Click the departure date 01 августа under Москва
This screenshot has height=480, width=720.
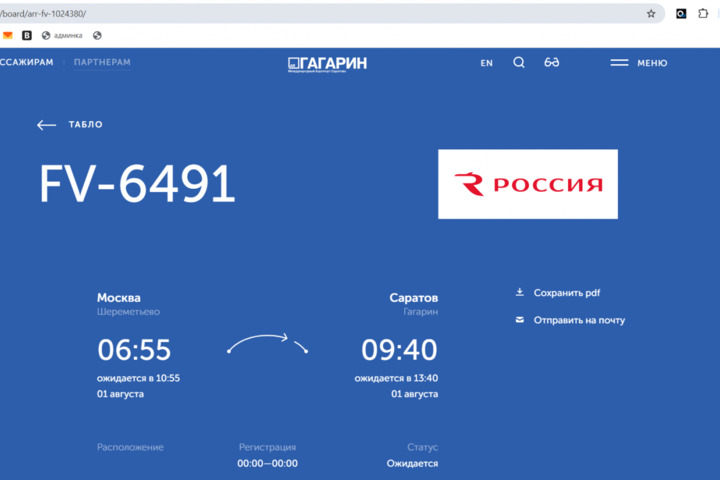tap(120, 394)
